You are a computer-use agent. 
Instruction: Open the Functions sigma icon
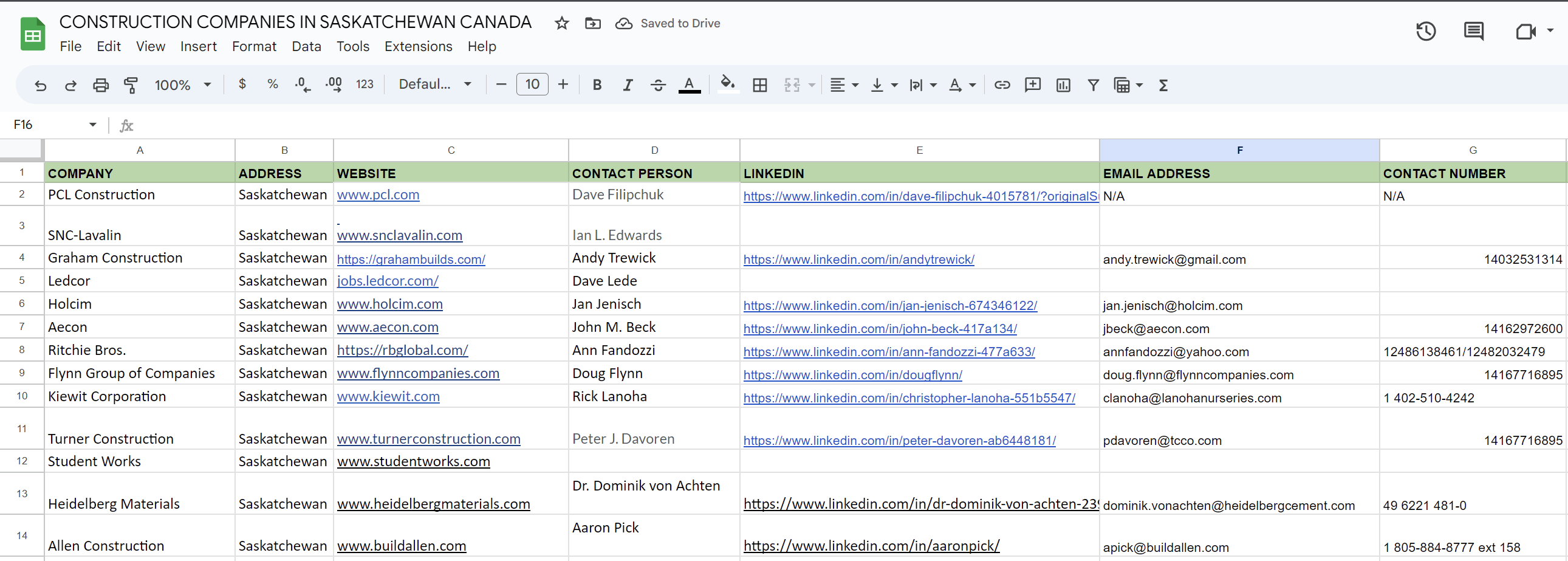point(1163,85)
